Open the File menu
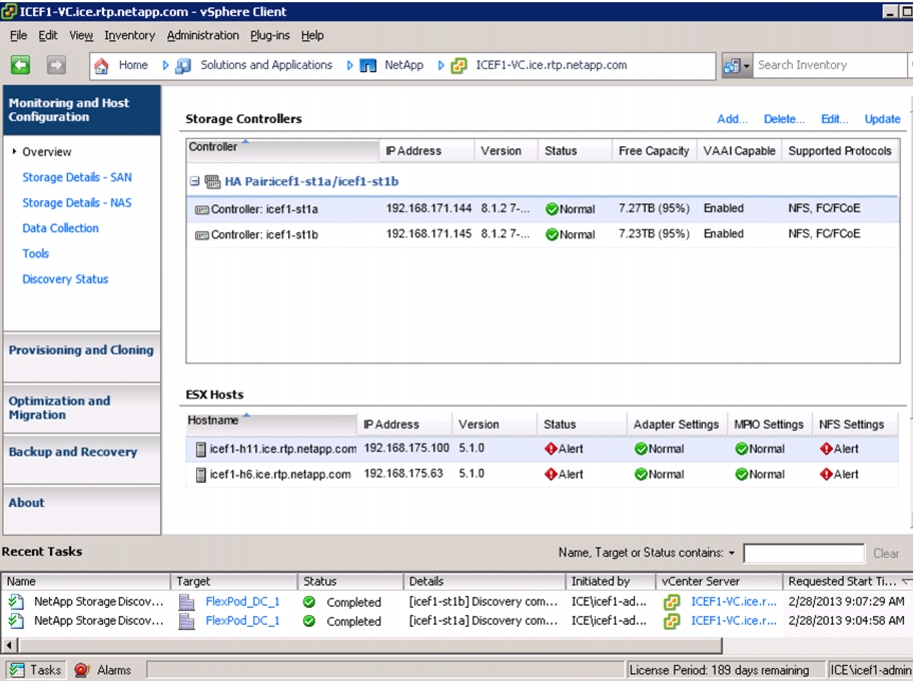This screenshot has height=688, width=913. (19, 36)
